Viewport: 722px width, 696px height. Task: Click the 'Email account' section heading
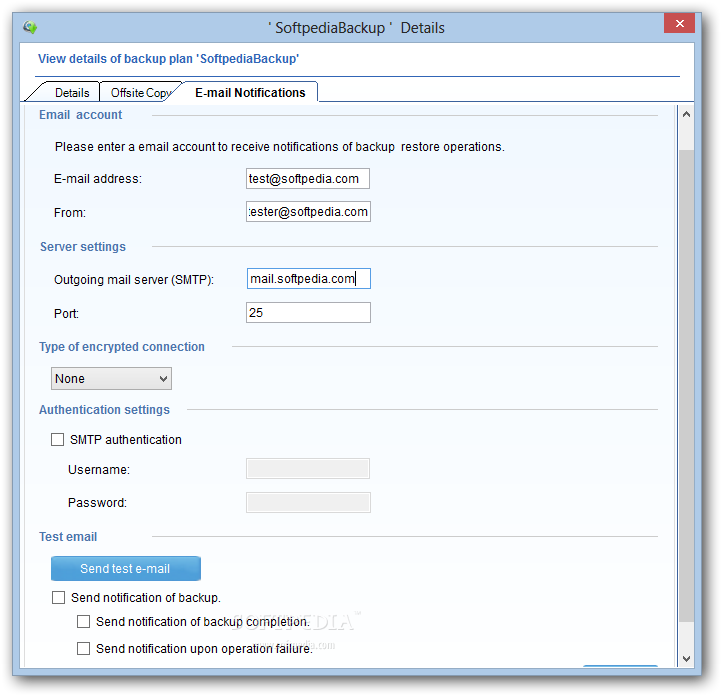[81, 115]
